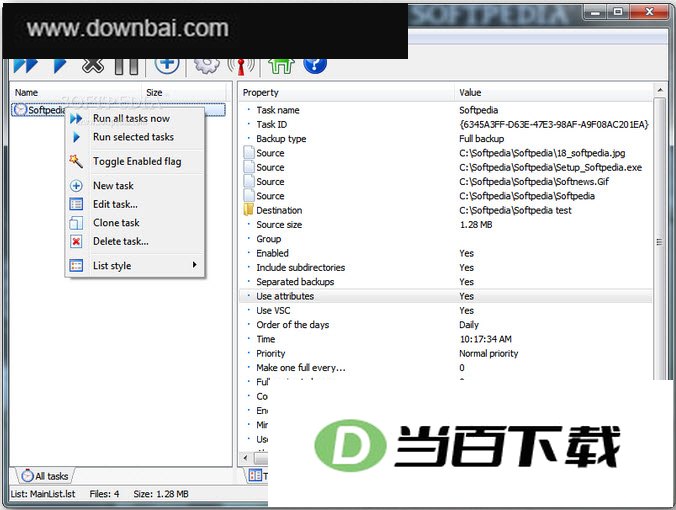Click the arrow icon beside Run selected tasks
Viewport: 676px width, 510px height.
(x=76, y=137)
